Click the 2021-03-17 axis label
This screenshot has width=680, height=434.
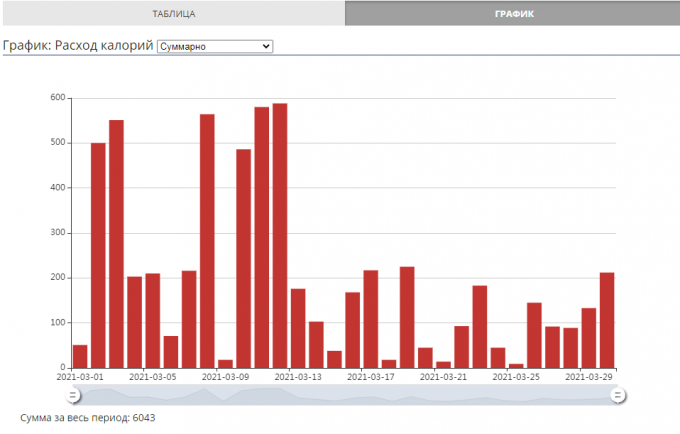pos(371,377)
